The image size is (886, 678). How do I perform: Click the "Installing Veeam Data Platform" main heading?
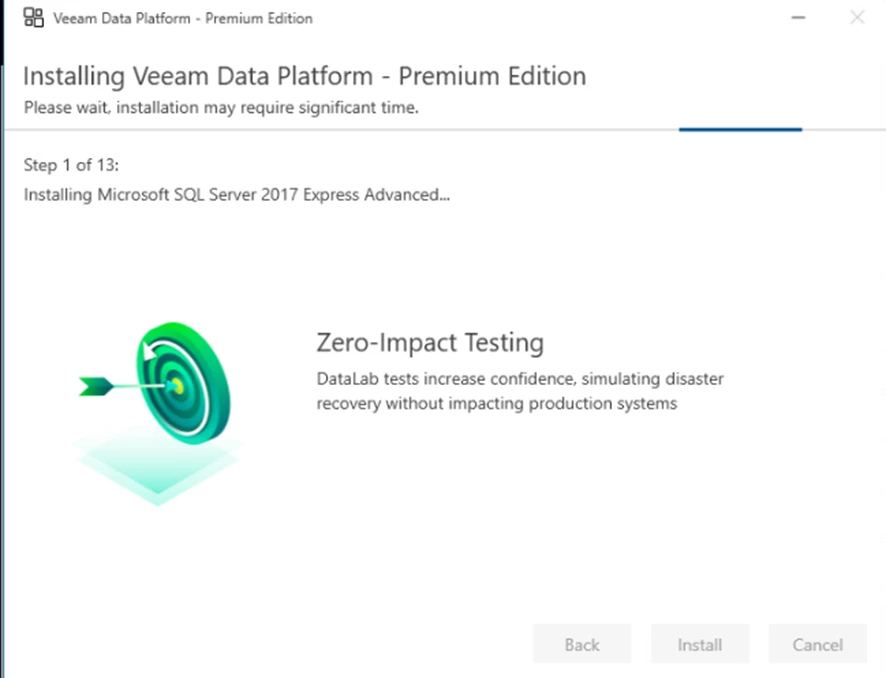(304, 76)
